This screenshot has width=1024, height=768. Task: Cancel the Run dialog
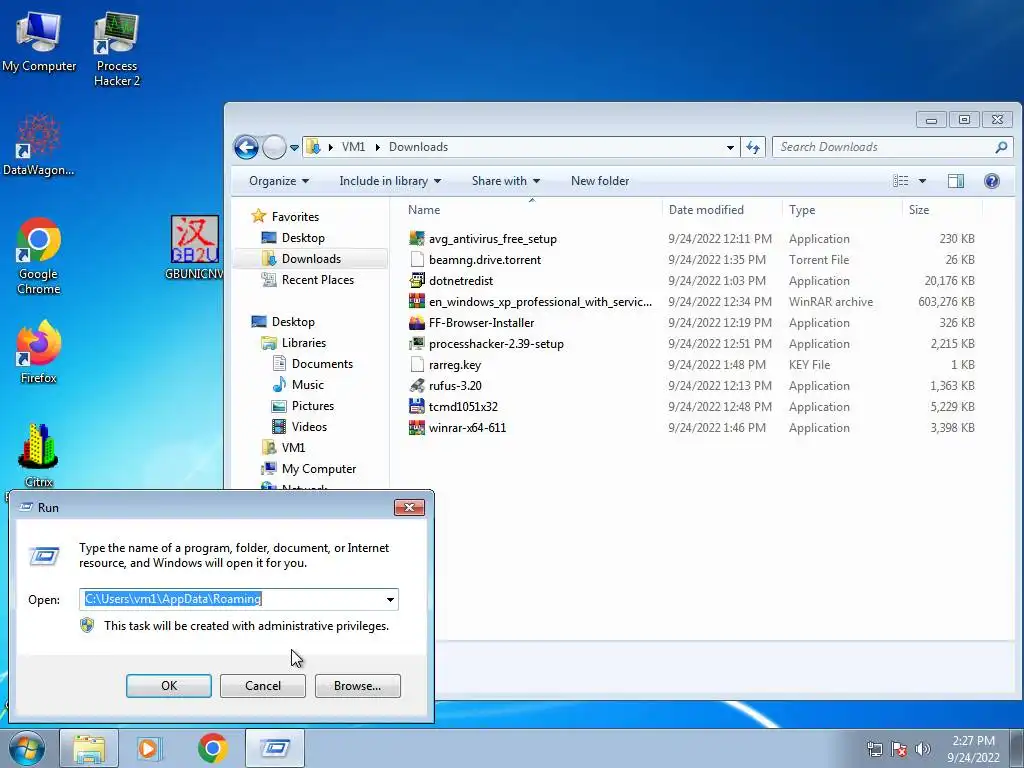(x=263, y=686)
